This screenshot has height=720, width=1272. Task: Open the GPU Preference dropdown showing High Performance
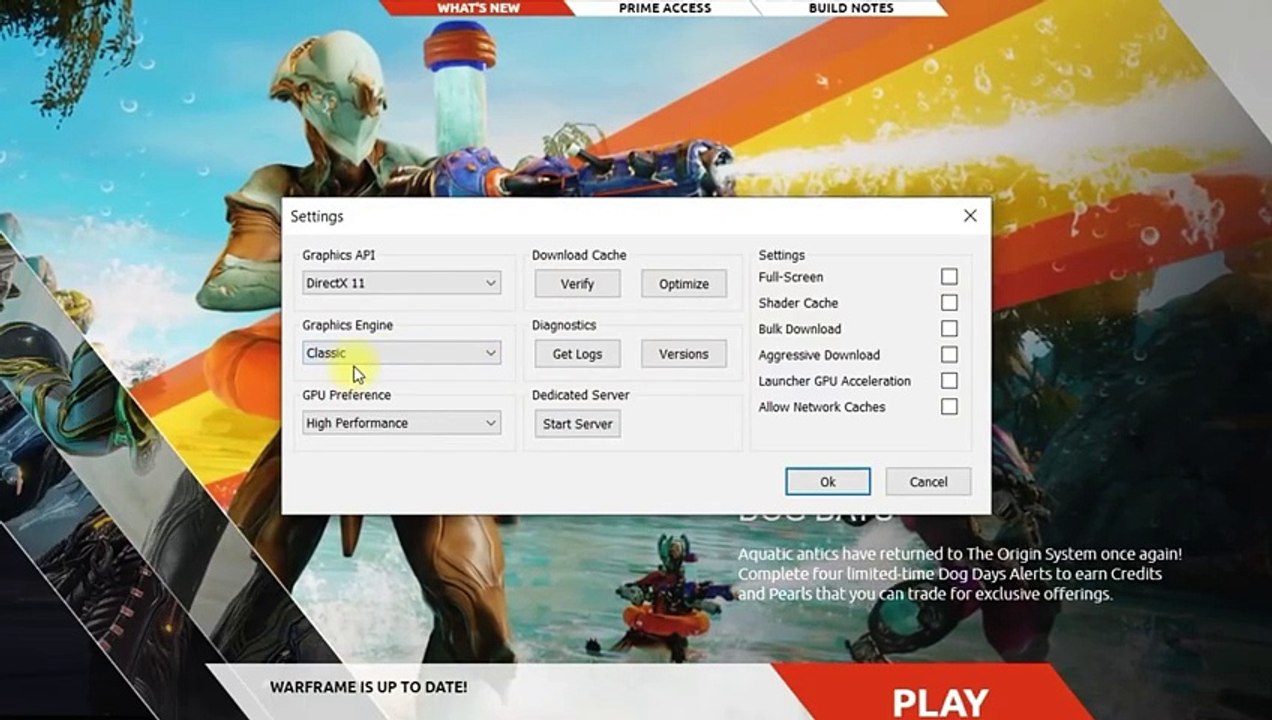pos(401,423)
